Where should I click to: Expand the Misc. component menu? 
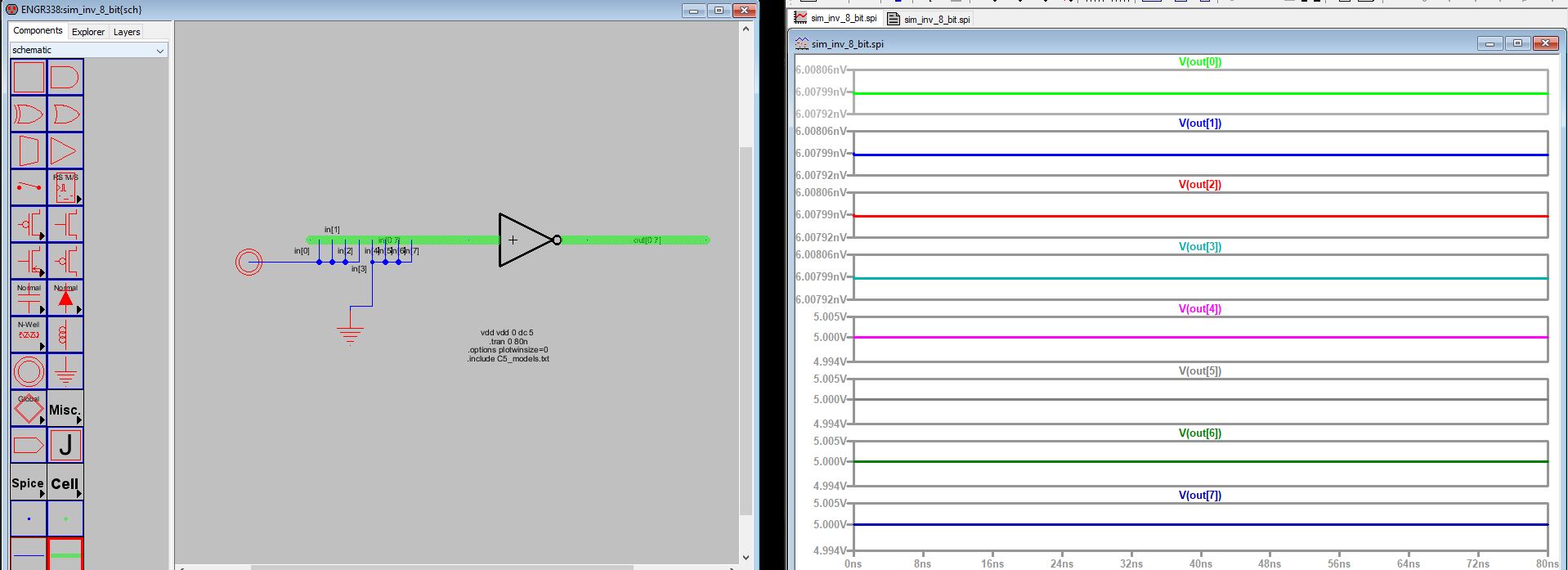click(65, 409)
